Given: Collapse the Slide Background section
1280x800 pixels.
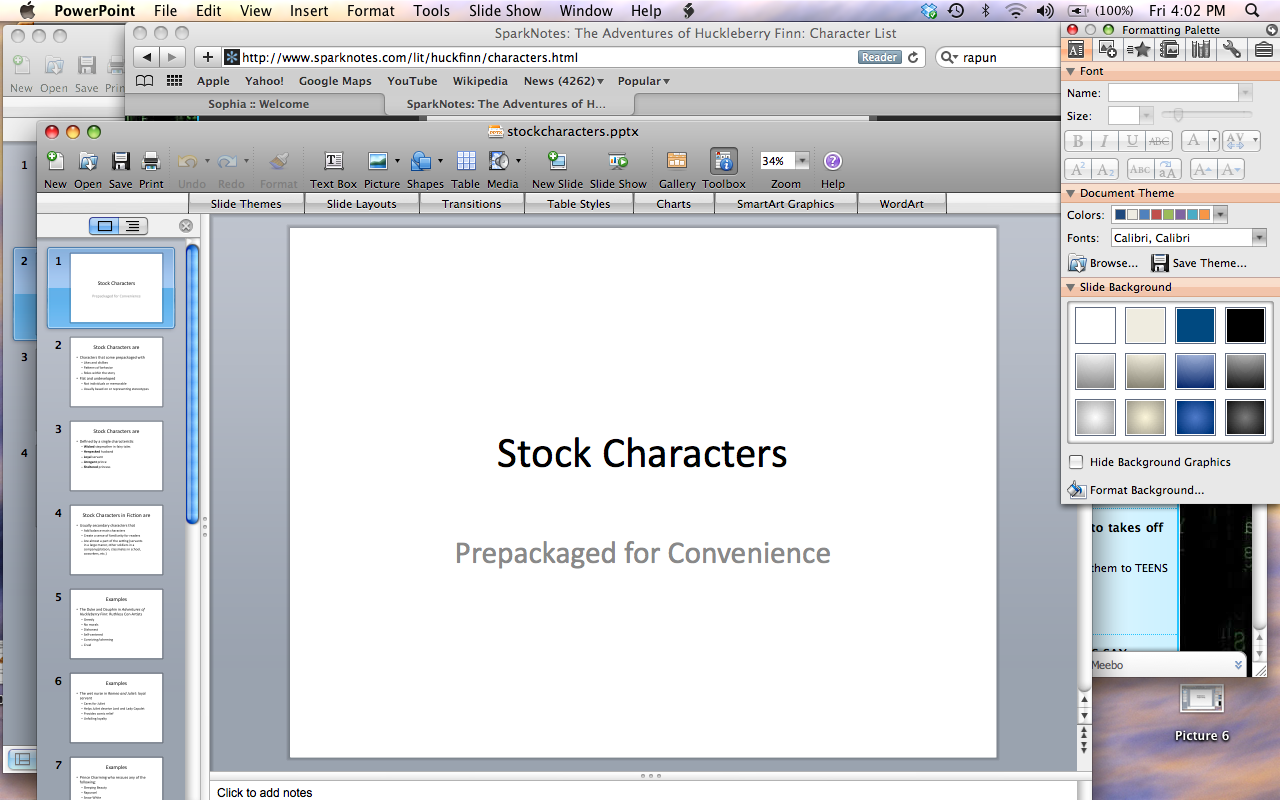Looking at the screenshot, I should [1071, 287].
